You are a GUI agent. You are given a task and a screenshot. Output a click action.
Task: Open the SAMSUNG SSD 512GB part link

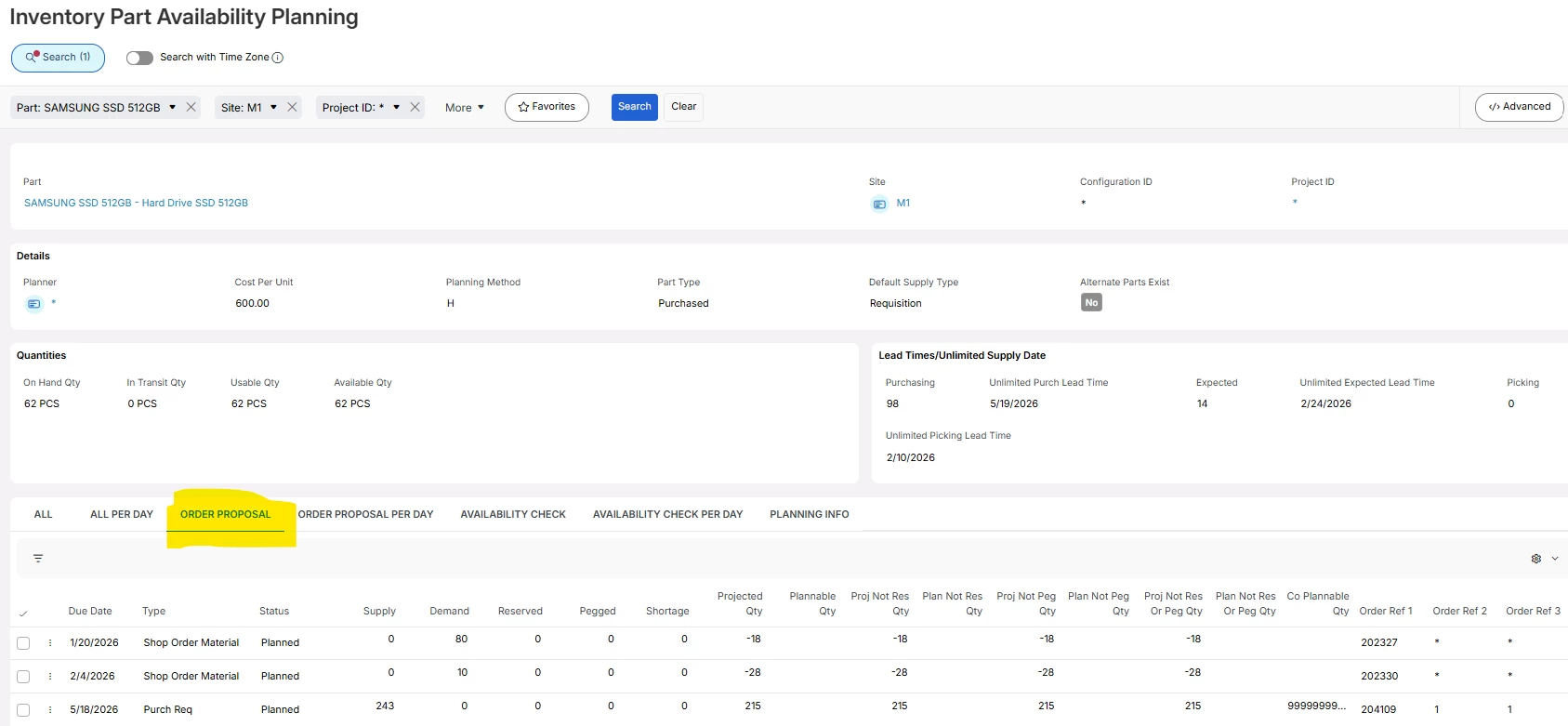coord(136,203)
